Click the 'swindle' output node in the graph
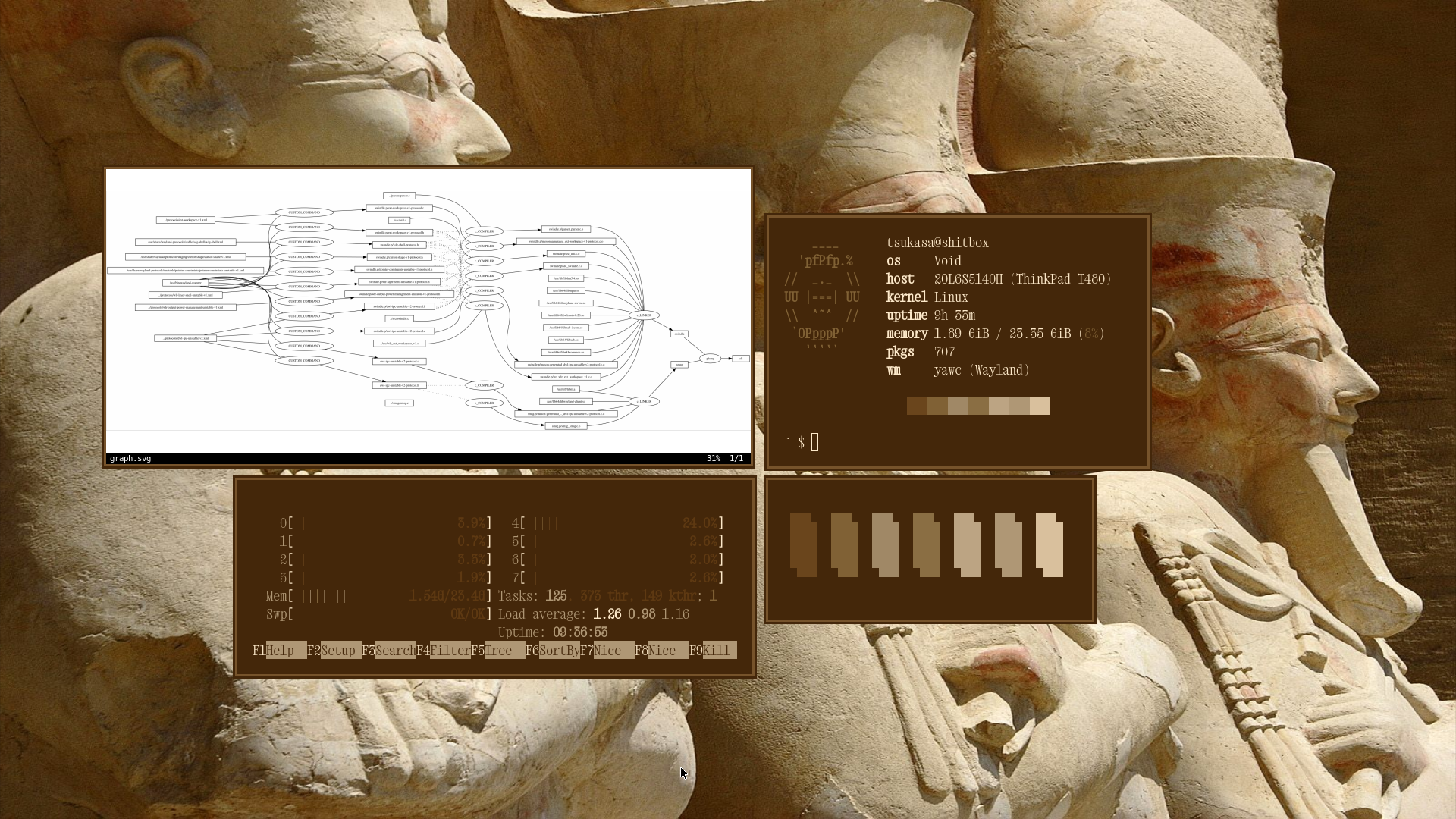This screenshot has height=819, width=1456. tap(679, 334)
